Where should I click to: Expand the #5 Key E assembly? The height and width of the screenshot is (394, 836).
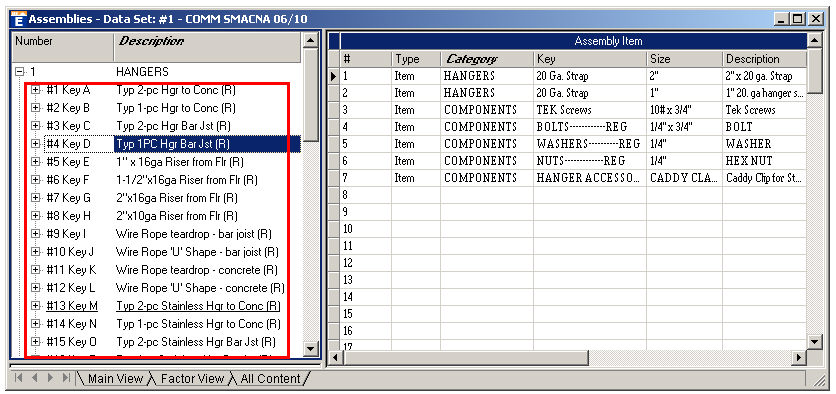tap(36, 162)
